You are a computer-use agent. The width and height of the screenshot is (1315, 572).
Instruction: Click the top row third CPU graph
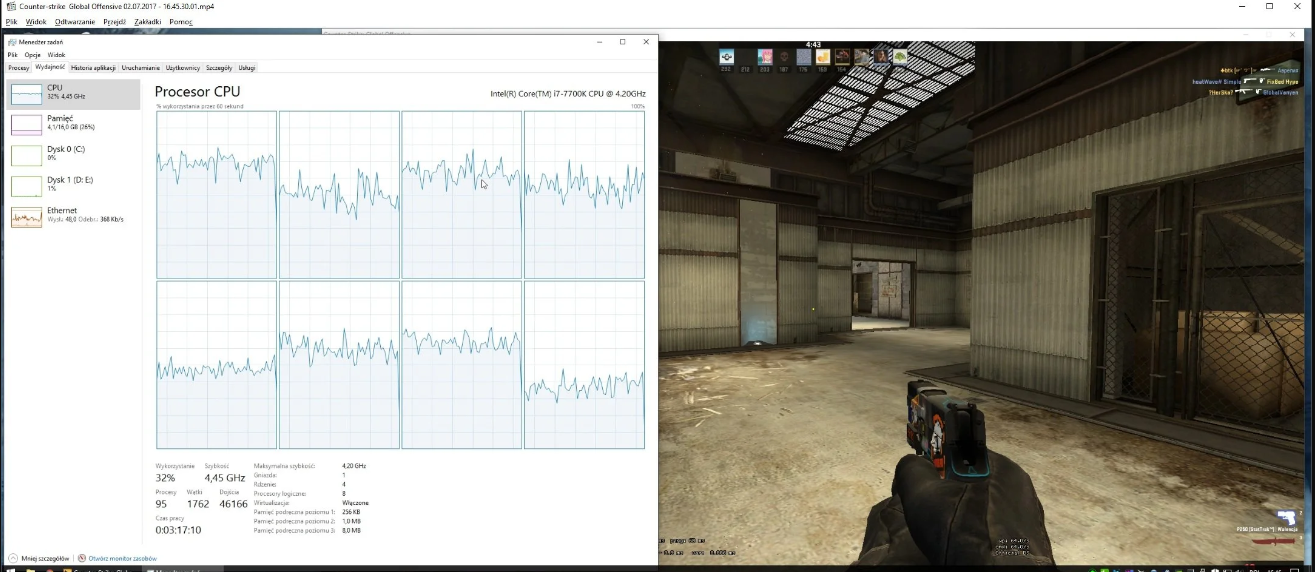coord(461,195)
